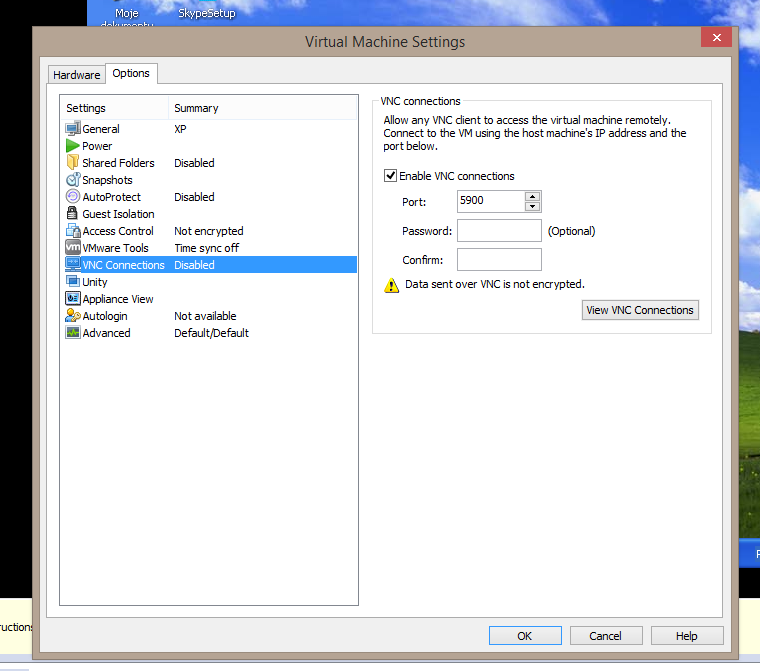Click the Summary column header
The image size is (760, 671).
tap(262, 108)
